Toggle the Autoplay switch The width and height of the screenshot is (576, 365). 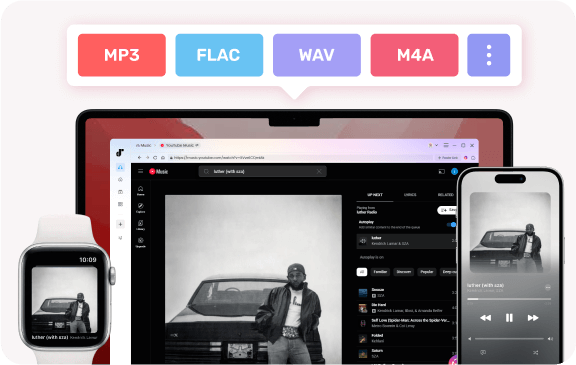click(451, 224)
